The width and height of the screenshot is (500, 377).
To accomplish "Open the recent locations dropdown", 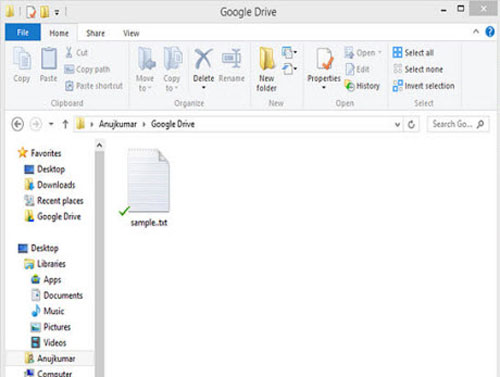I will coord(51,124).
